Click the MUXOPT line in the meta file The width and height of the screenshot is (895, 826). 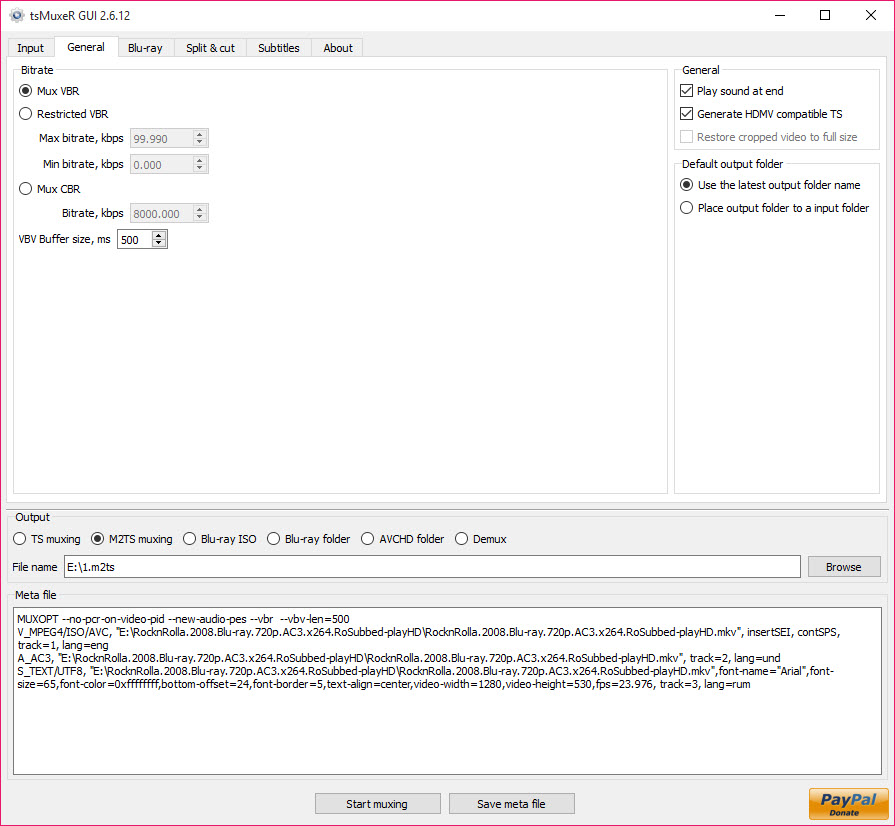pos(183,619)
